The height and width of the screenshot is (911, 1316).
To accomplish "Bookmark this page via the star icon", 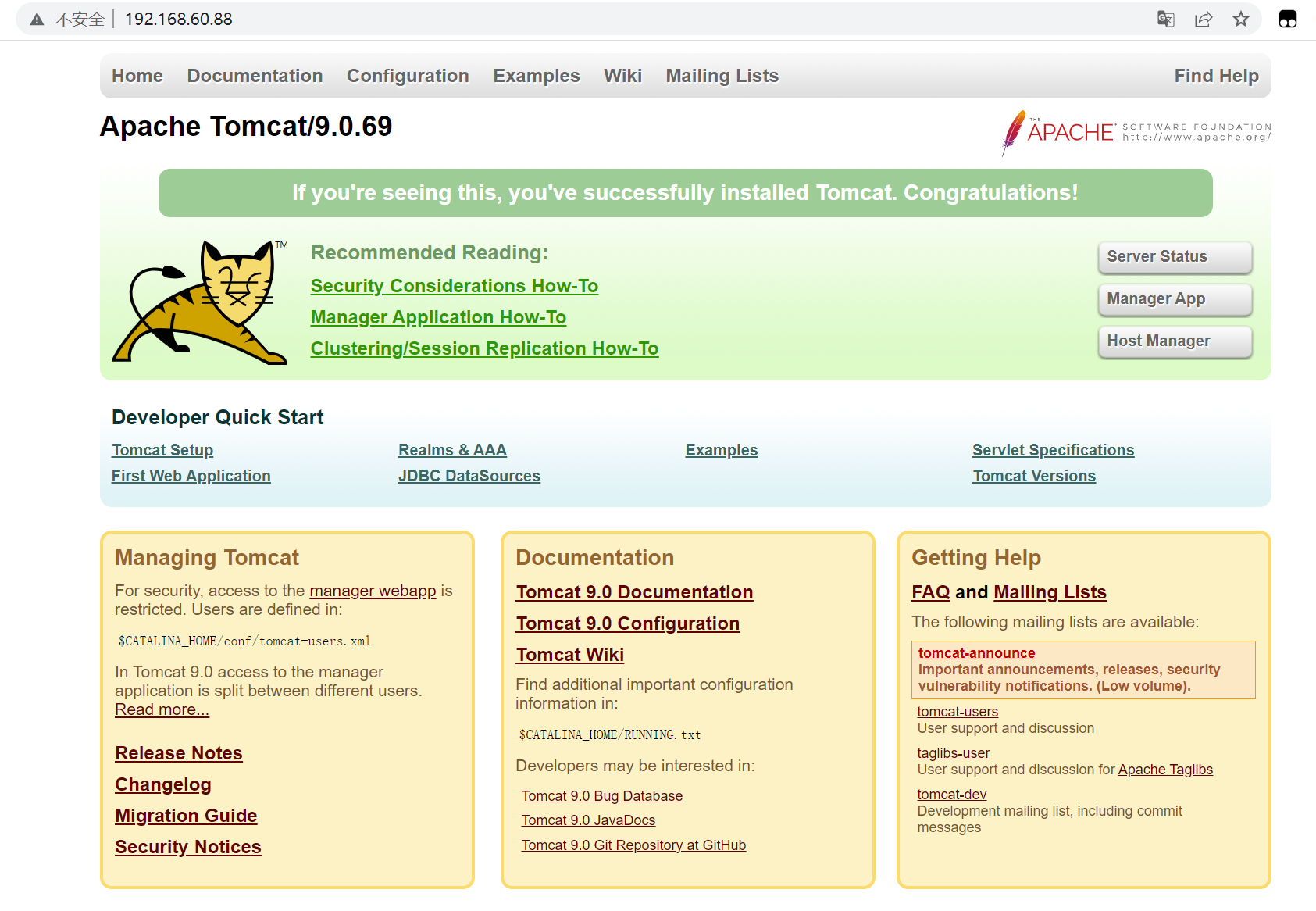I will [x=1240, y=19].
